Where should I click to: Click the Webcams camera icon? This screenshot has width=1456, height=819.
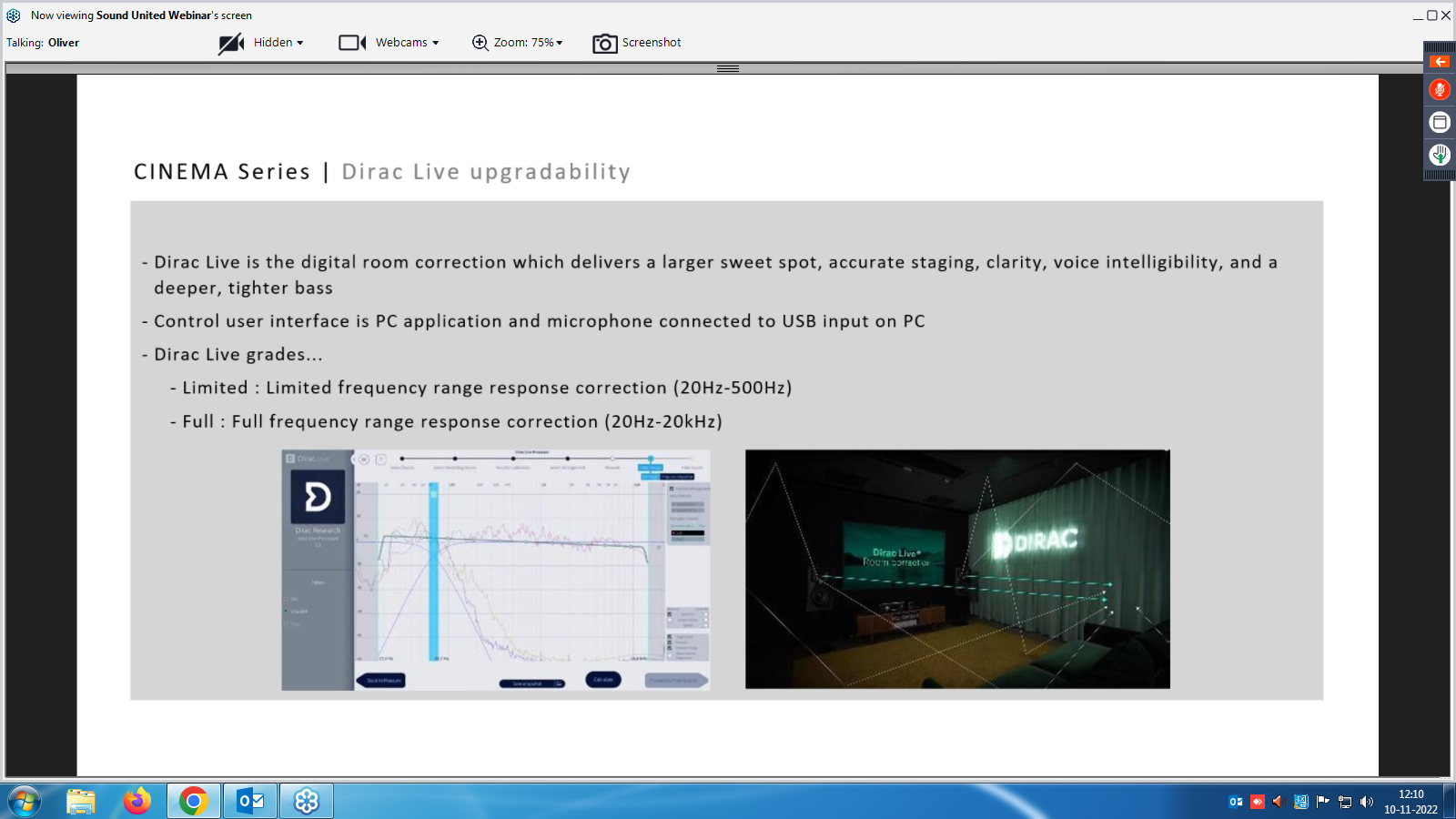(352, 43)
